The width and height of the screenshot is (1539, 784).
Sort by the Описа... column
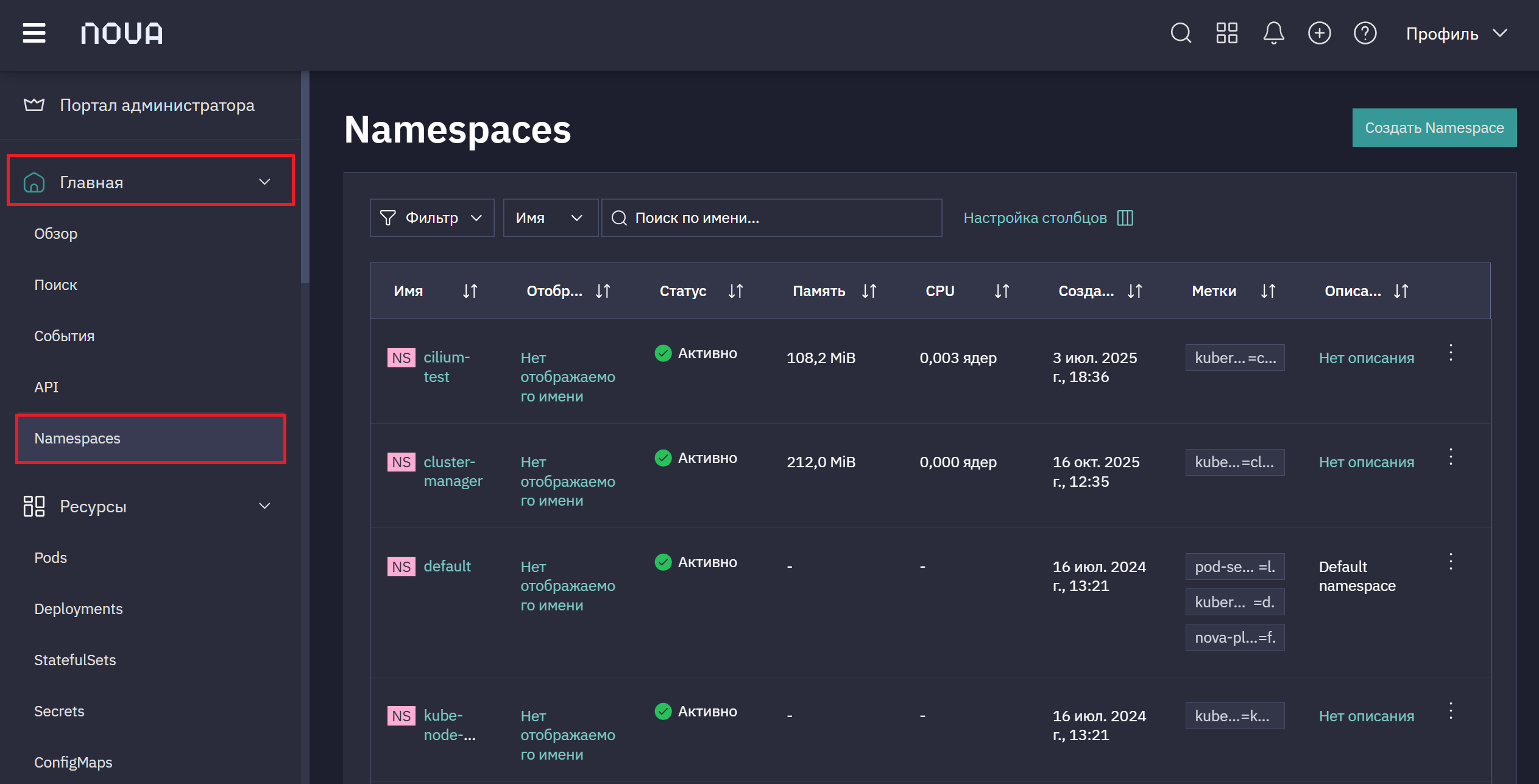click(x=1401, y=291)
